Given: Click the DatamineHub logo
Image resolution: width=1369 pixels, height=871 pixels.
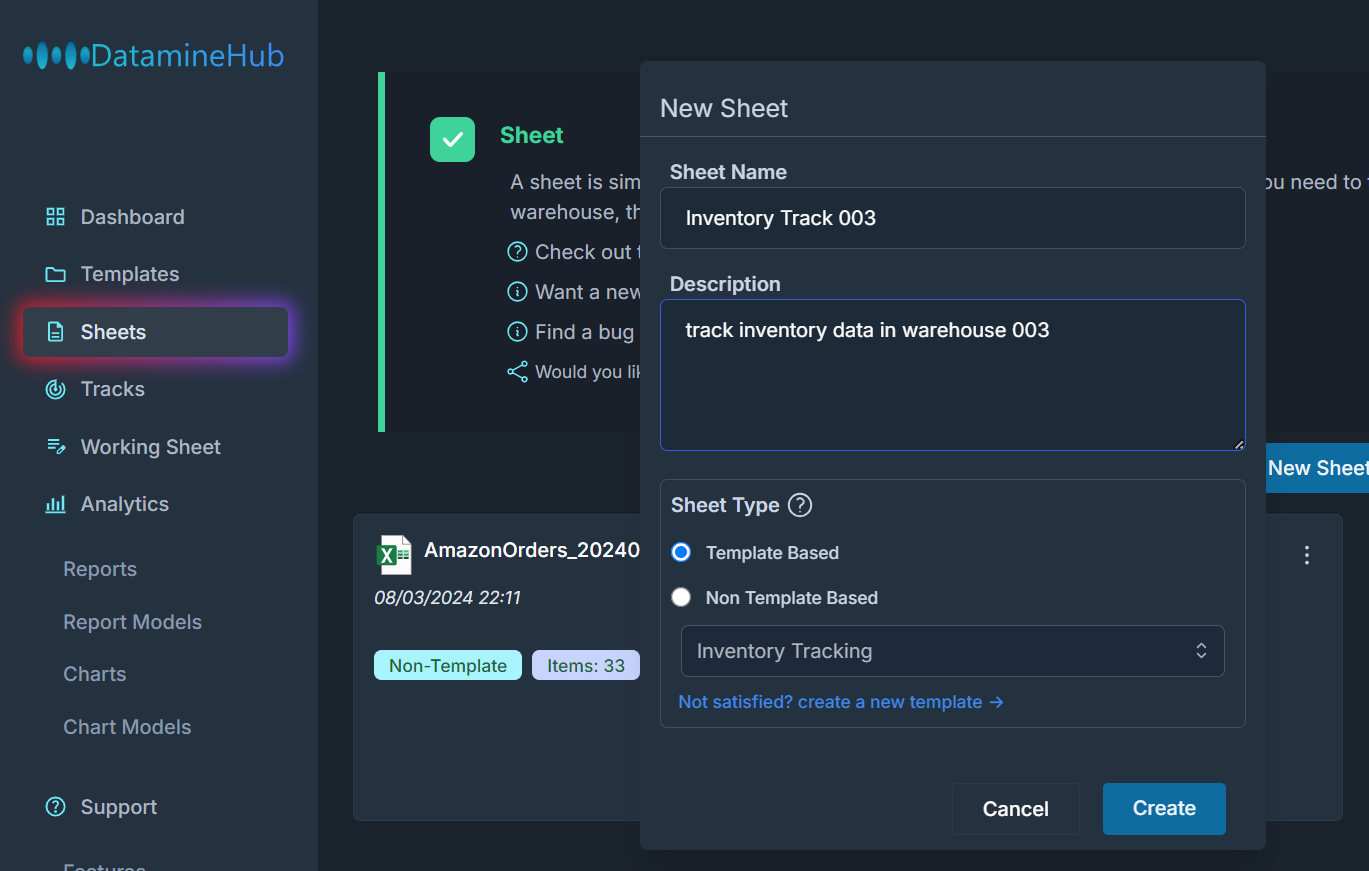Looking at the screenshot, I should (154, 55).
